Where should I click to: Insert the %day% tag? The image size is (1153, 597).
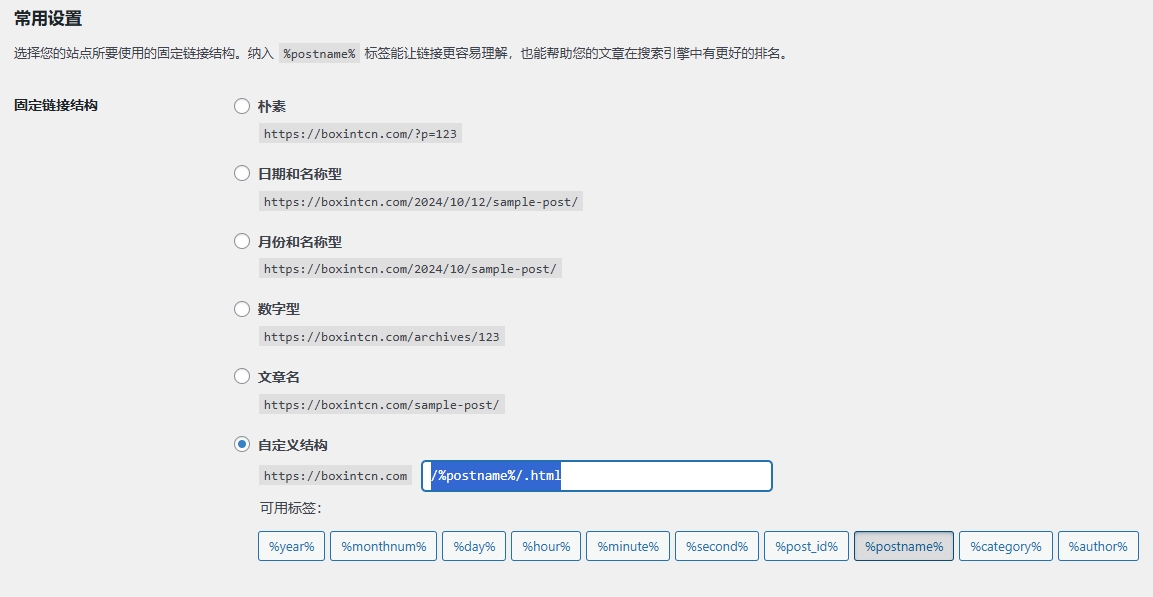coord(473,546)
